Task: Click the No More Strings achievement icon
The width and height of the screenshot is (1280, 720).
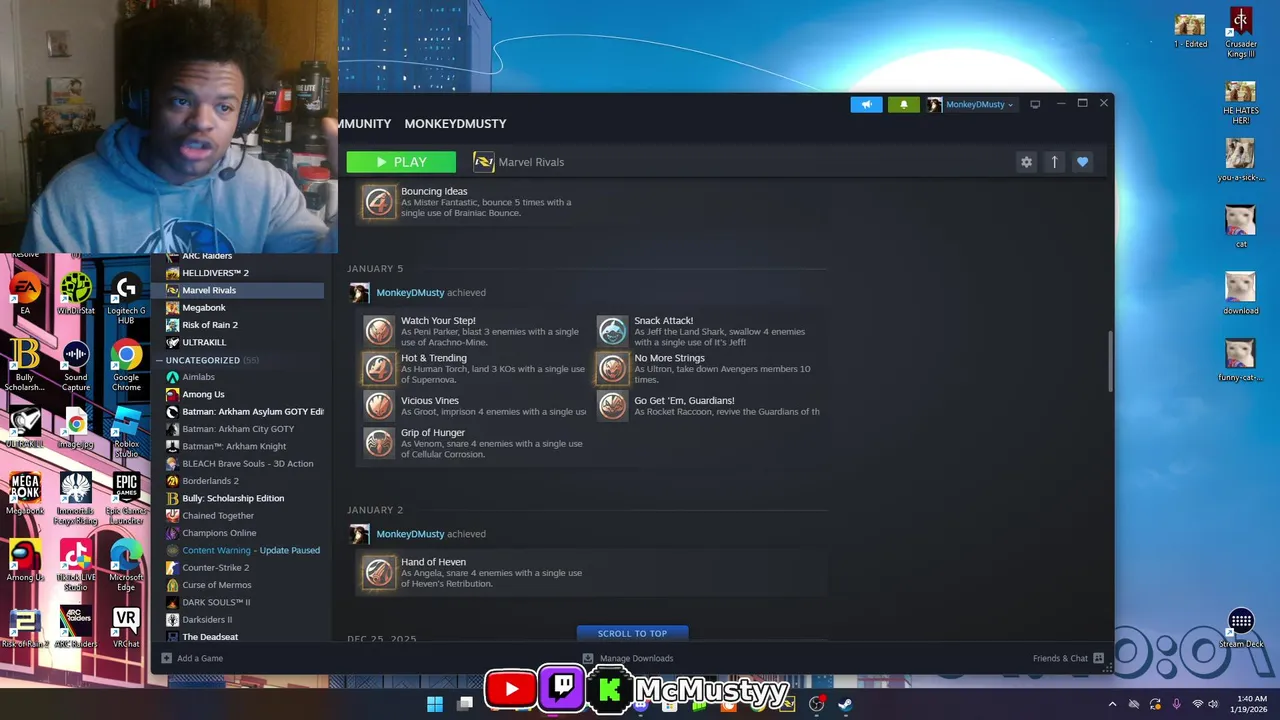Action: click(612, 368)
